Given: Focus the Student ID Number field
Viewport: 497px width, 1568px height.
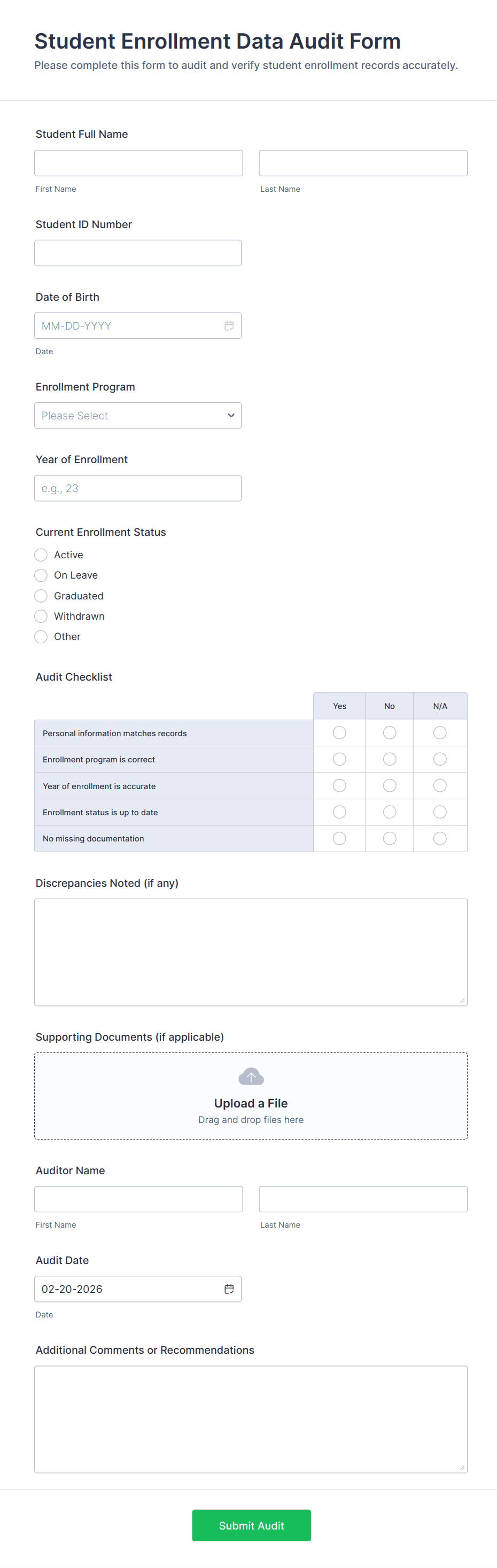Looking at the screenshot, I should [138, 253].
